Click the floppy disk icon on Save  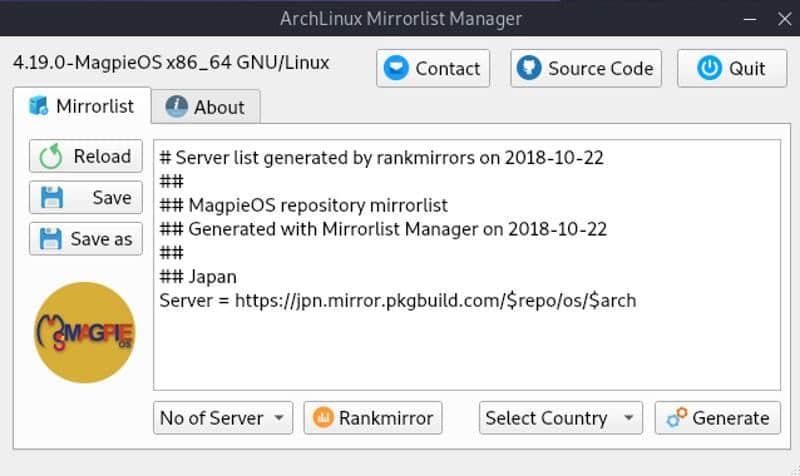(x=52, y=198)
